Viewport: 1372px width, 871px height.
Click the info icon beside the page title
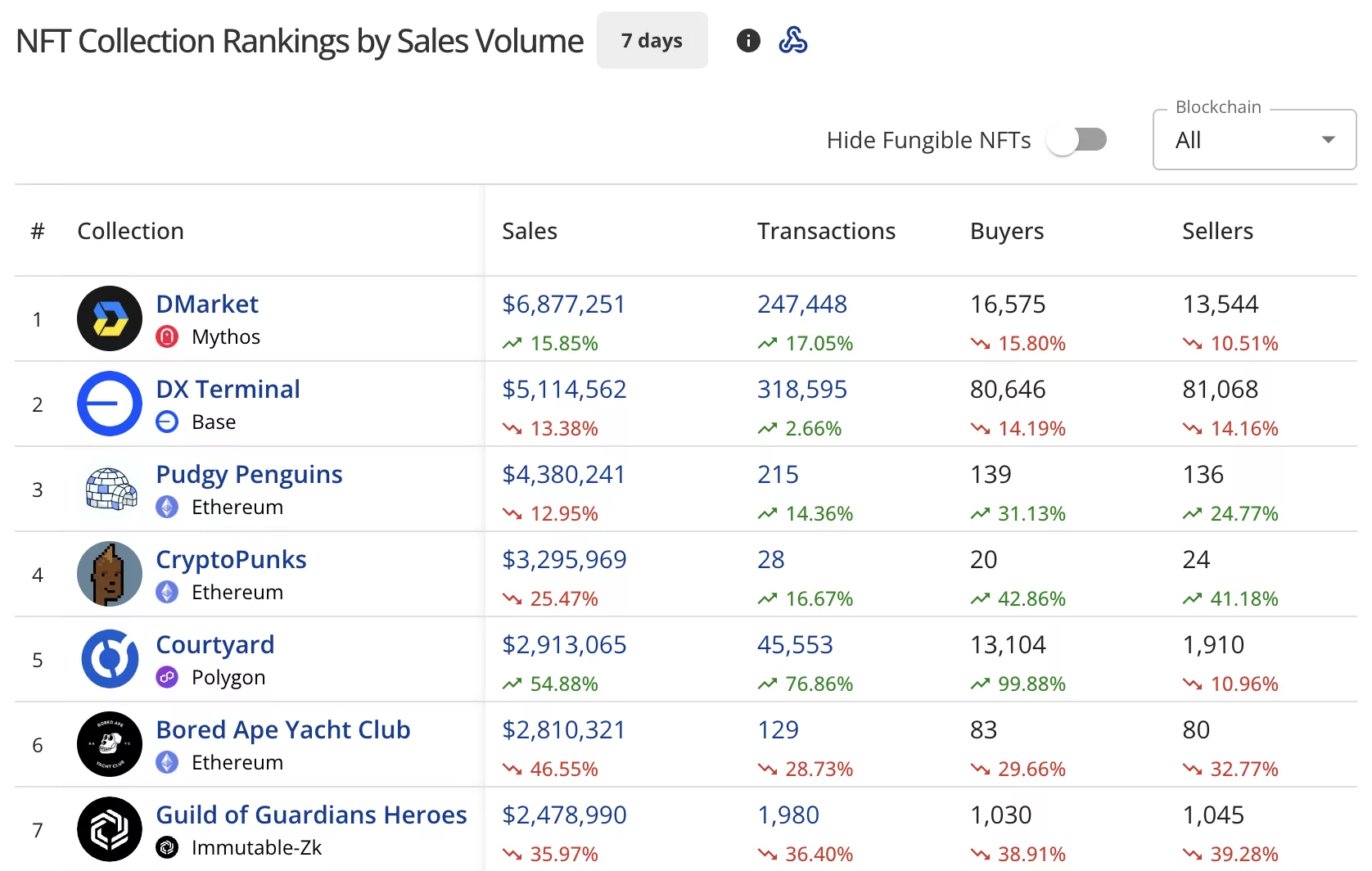point(747,39)
